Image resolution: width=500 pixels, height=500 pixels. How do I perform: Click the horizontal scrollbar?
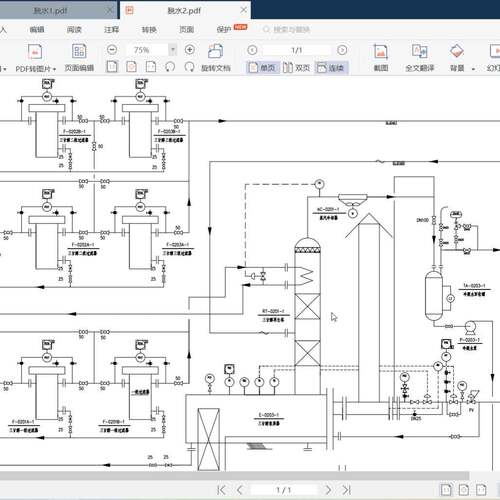[x=234, y=476]
